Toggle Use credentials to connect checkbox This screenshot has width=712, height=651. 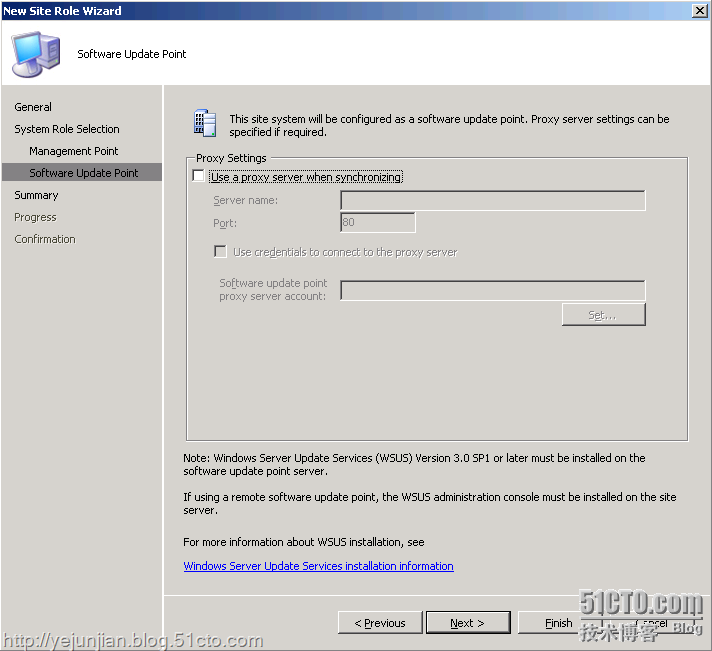pyautogui.click(x=220, y=252)
